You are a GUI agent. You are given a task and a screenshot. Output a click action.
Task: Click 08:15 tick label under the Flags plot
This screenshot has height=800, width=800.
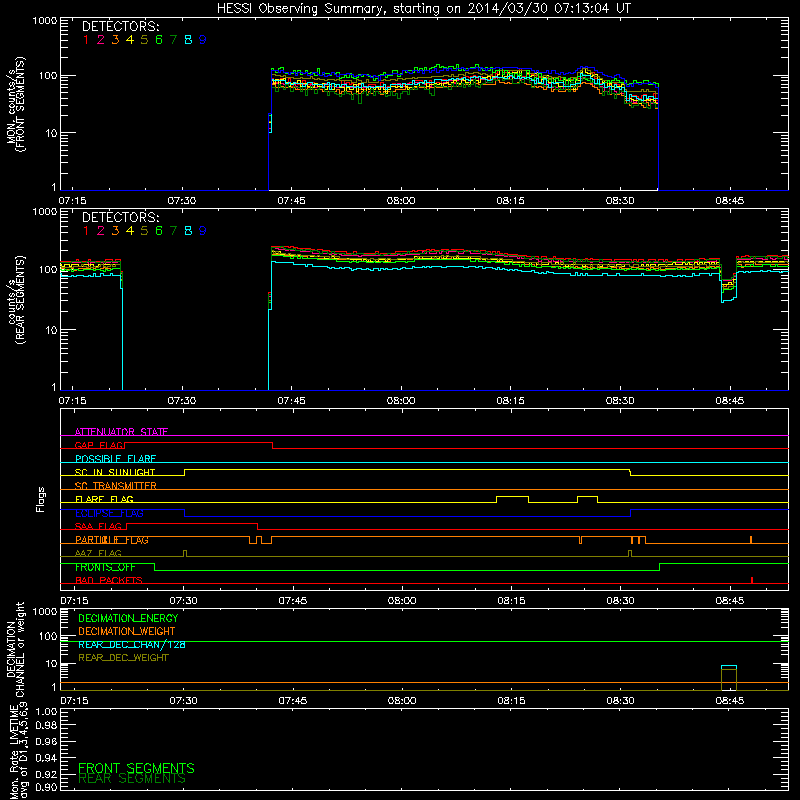click(x=511, y=601)
